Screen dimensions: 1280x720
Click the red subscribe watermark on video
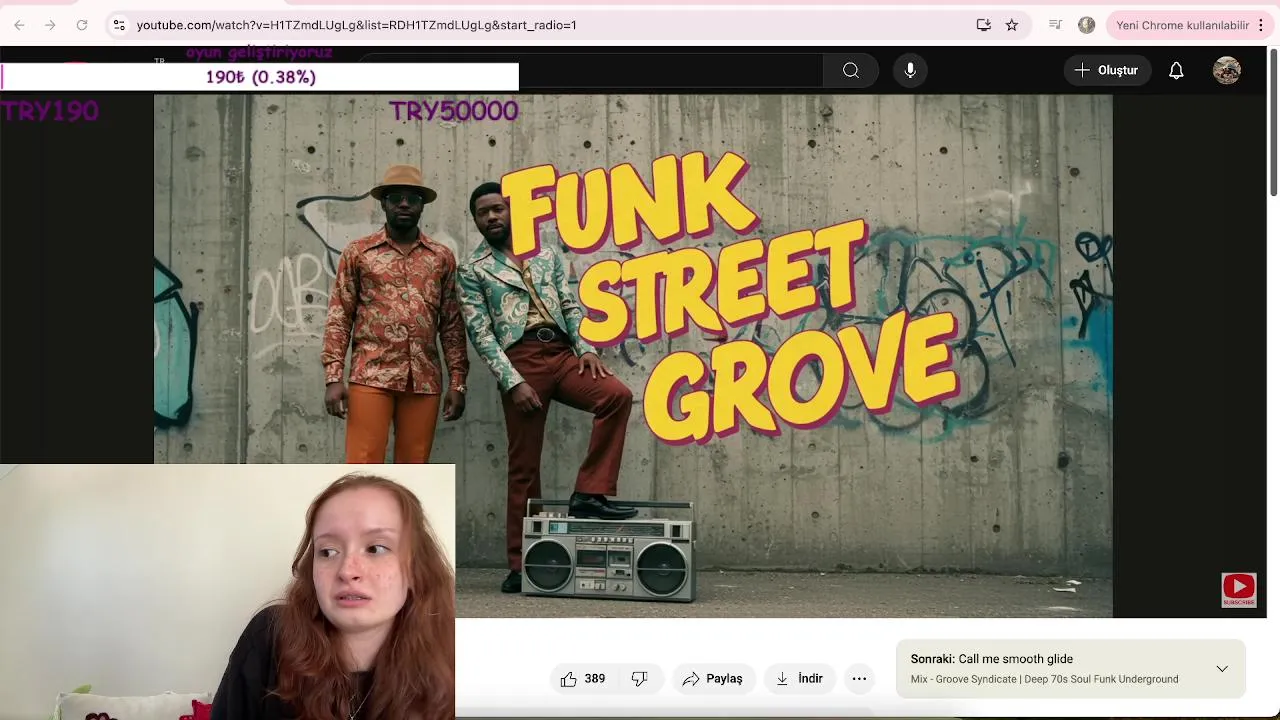(1239, 590)
